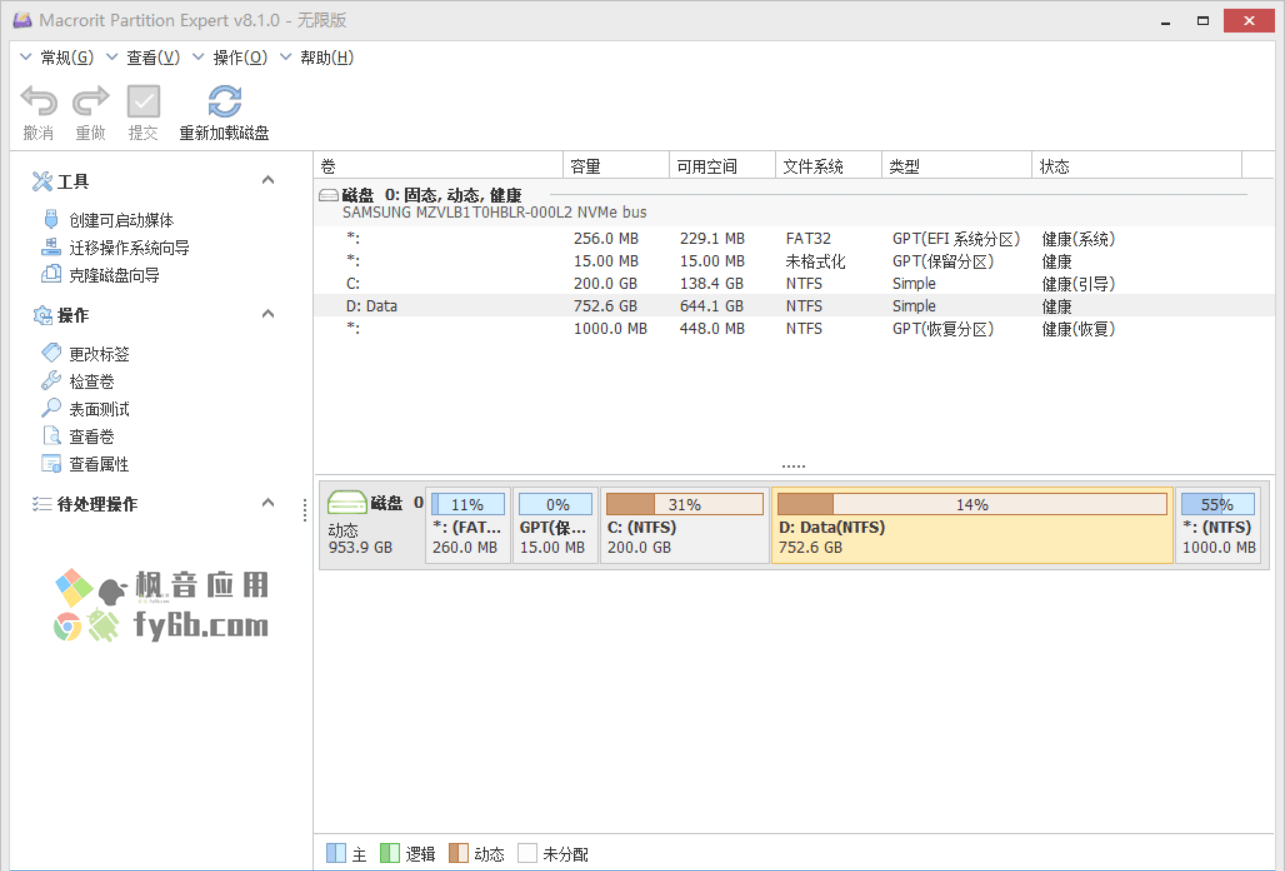This screenshot has height=871, width=1285.
Task: Click the disk icon in the disk map
Action: pos(347,503)
